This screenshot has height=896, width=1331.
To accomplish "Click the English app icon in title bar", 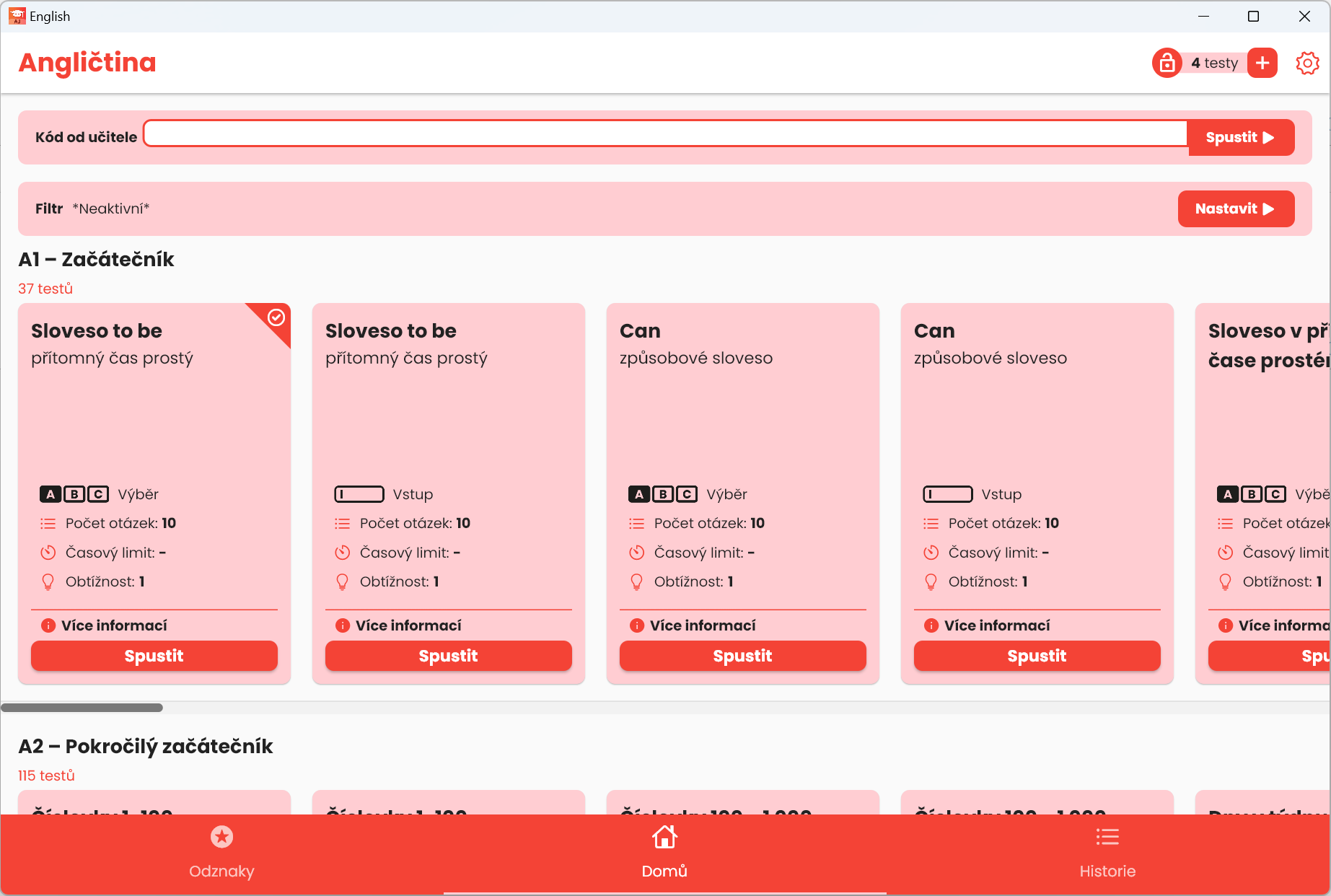I will click(17, 16).
